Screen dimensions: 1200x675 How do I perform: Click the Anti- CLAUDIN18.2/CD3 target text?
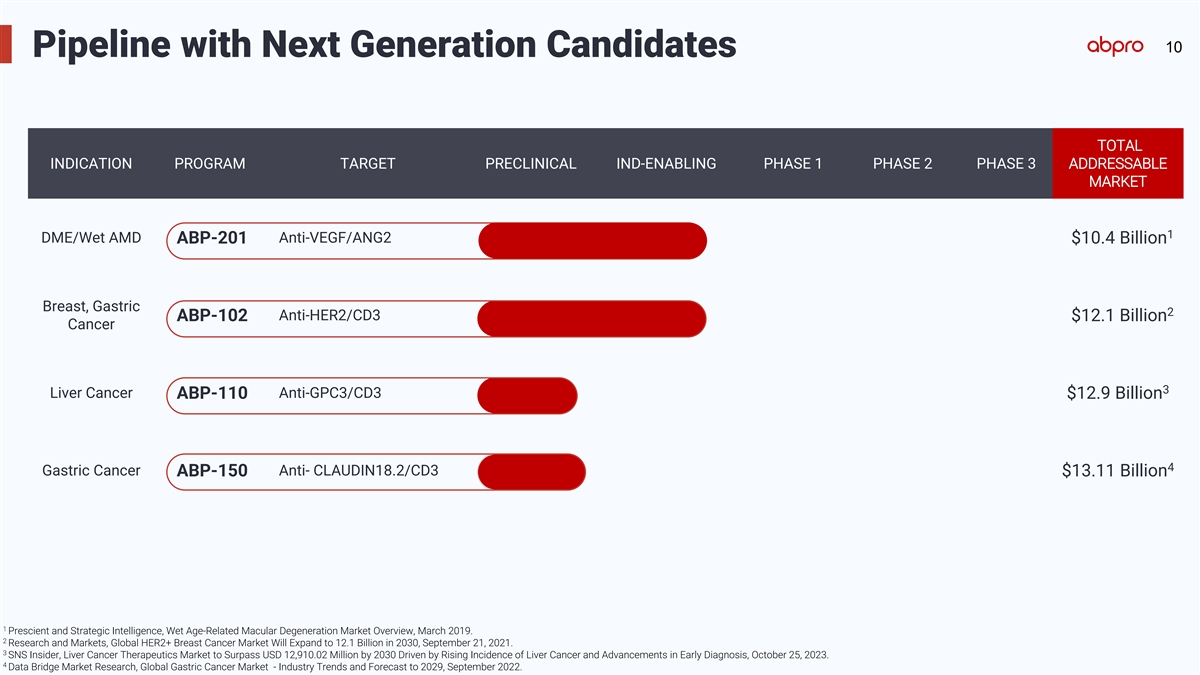[358, 471]
